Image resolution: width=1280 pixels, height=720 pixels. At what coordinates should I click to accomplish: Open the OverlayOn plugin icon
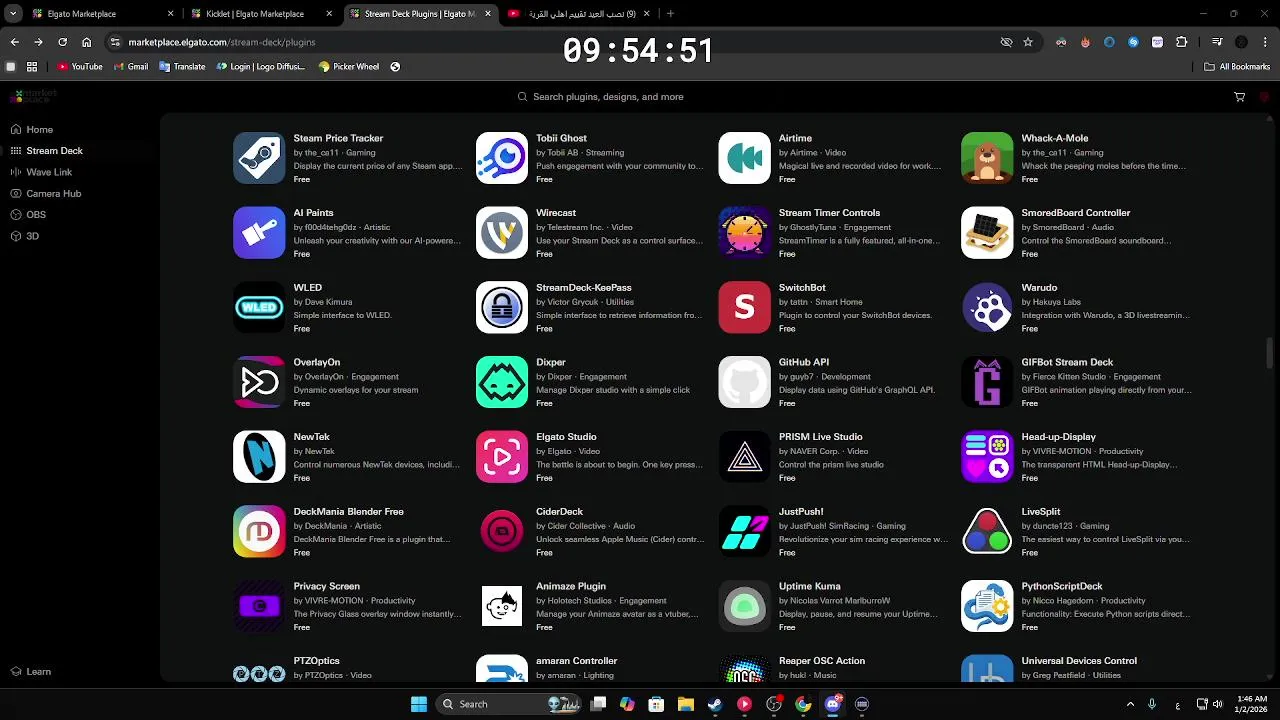click(259, 382)
